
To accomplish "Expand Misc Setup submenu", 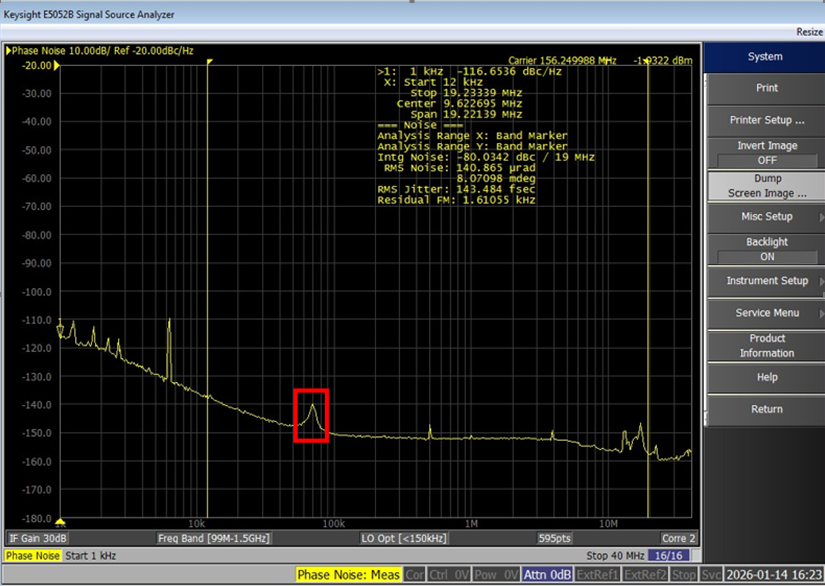I will pos(766,217).
